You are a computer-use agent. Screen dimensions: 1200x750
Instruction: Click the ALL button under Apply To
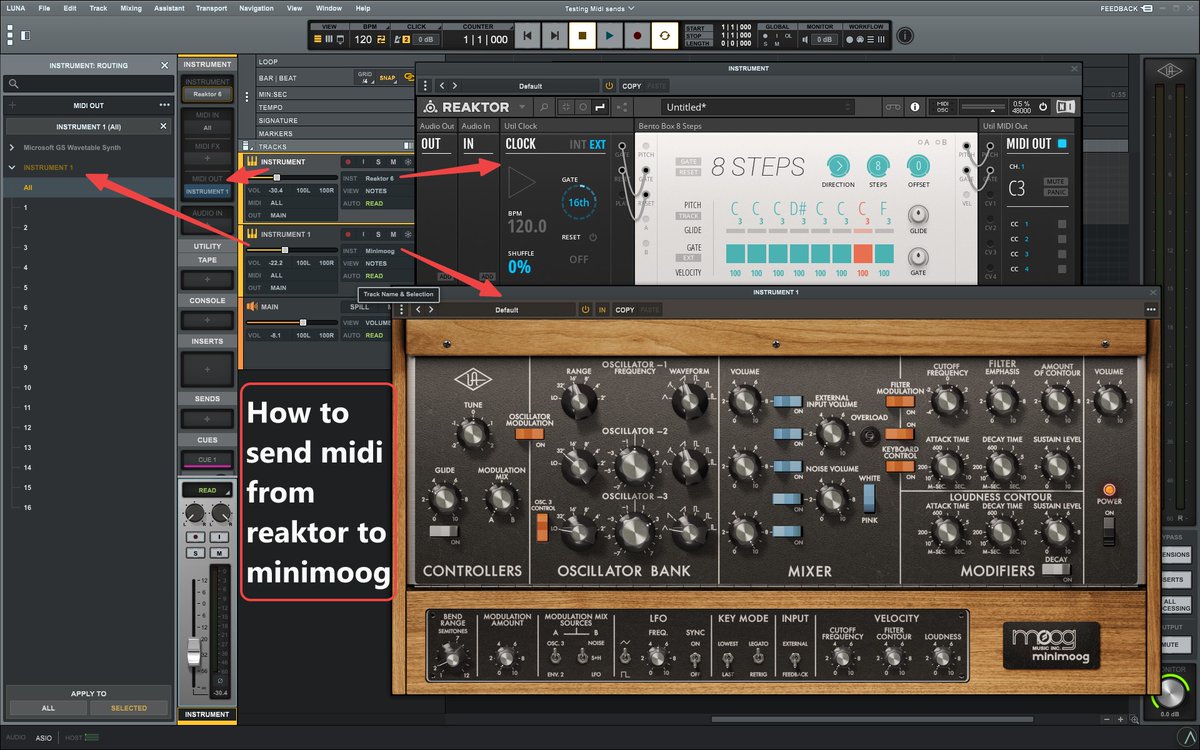click(x=48, y=707)
